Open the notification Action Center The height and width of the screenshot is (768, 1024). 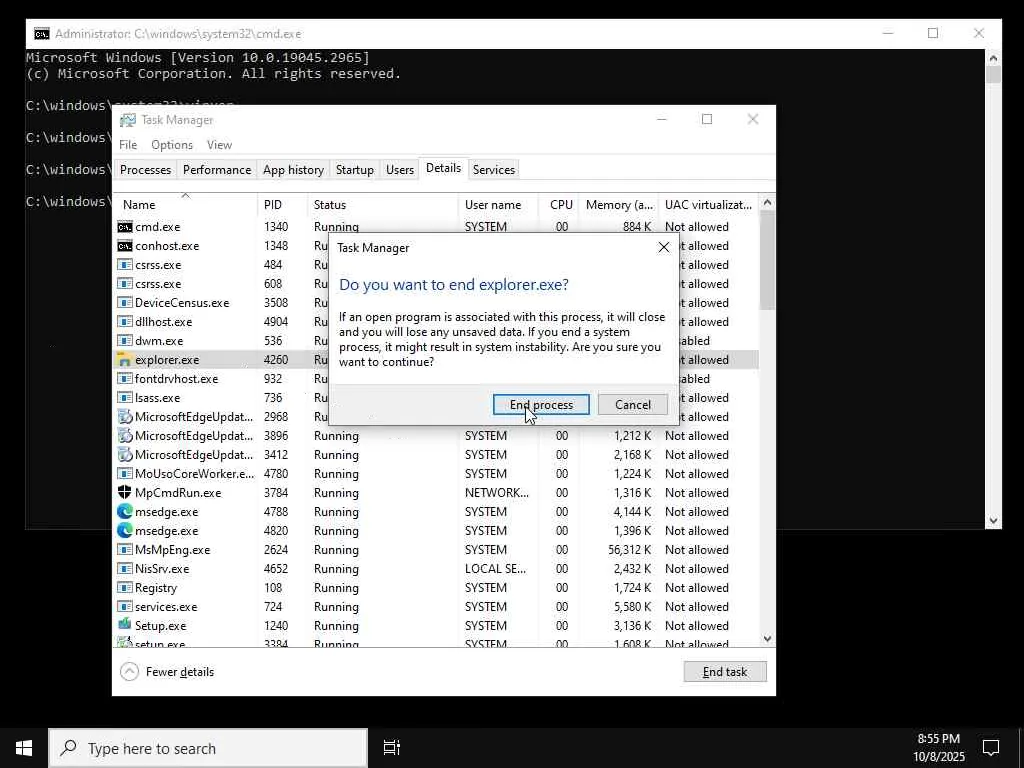(x=991, y=748)
